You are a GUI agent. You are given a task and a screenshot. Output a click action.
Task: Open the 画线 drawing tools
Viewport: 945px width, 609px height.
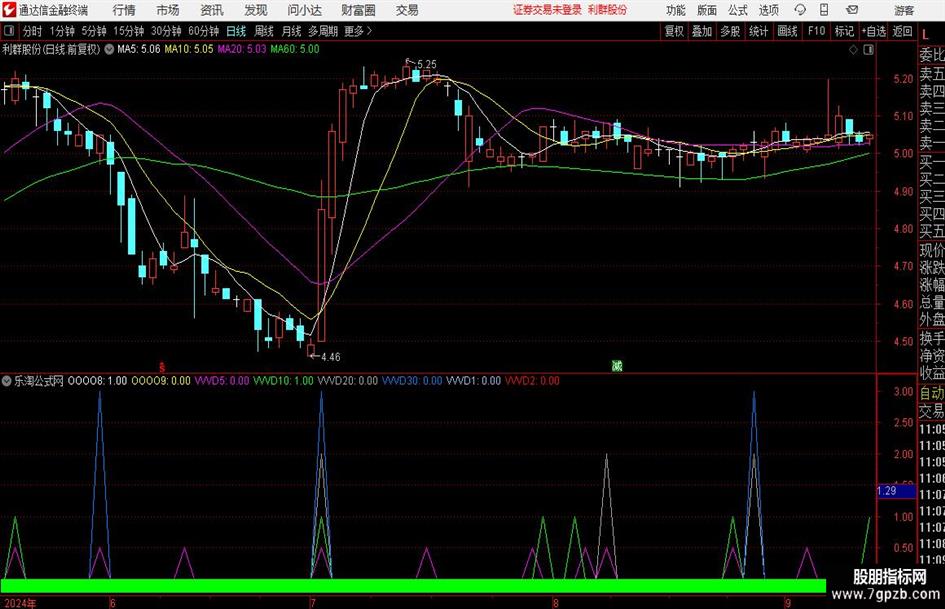(787, 31)
